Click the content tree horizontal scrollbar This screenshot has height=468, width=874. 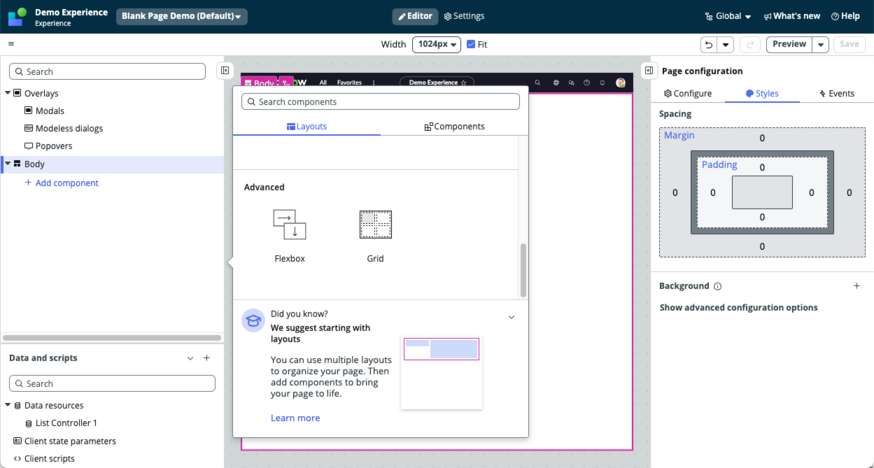tap(112, 338)
